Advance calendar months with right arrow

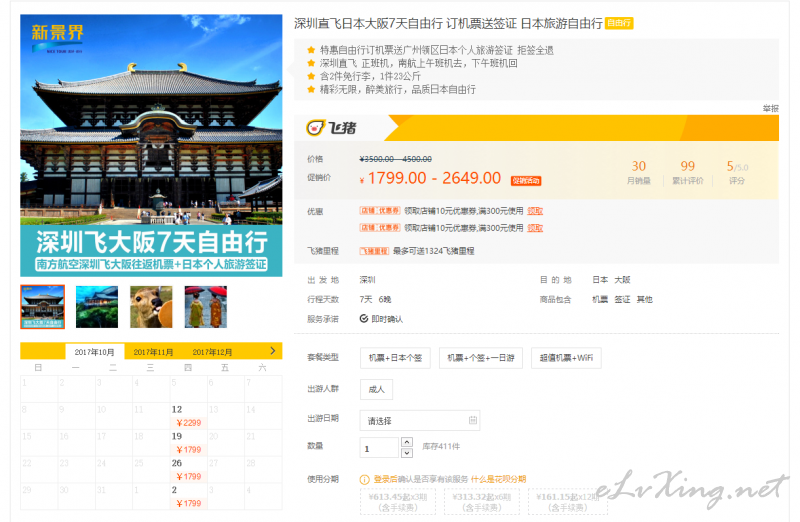click(272, 351)
